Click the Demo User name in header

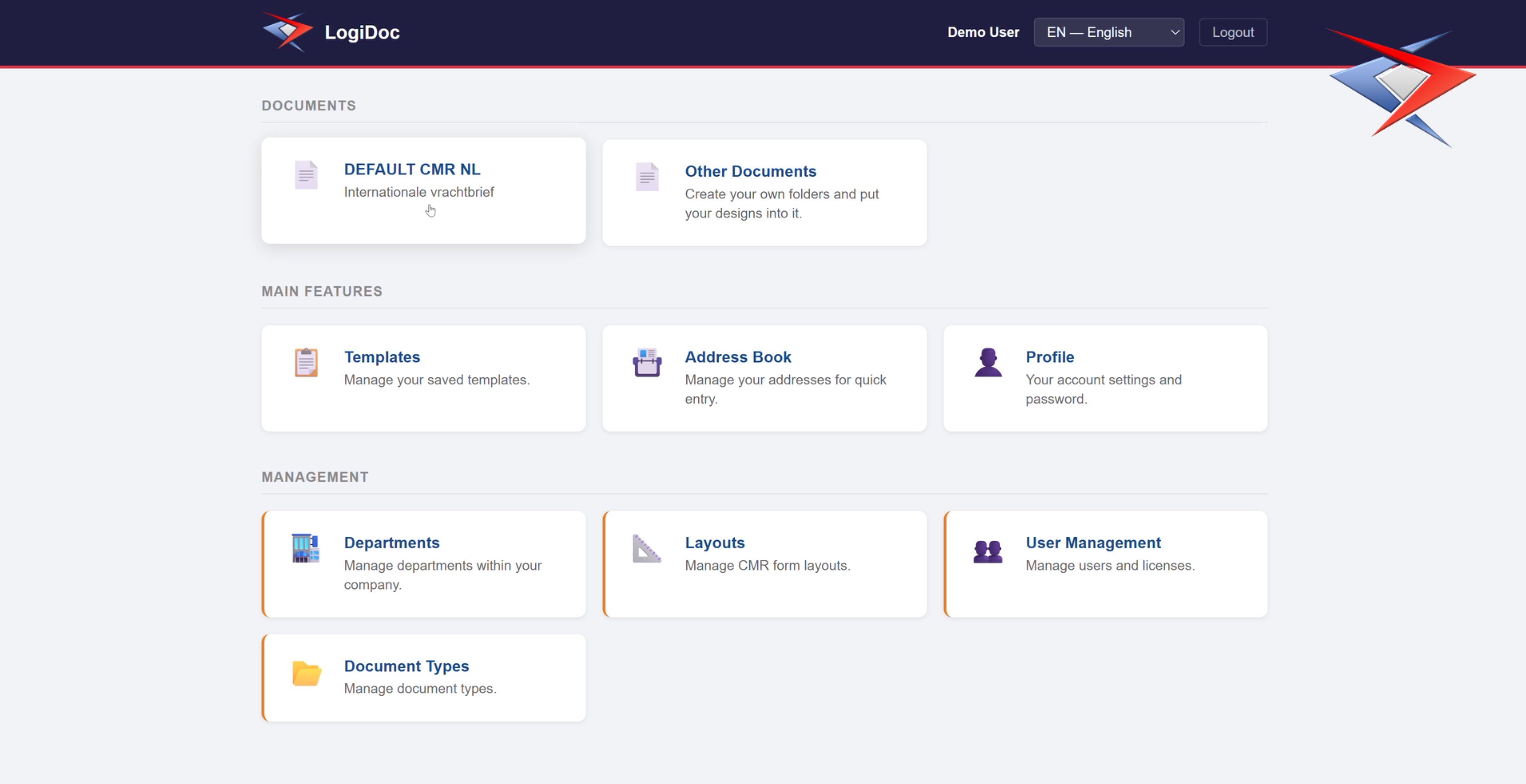[983, 32]
